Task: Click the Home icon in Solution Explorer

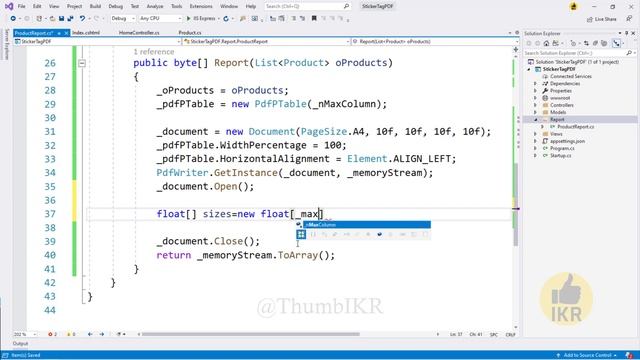Action: (547, 43)
